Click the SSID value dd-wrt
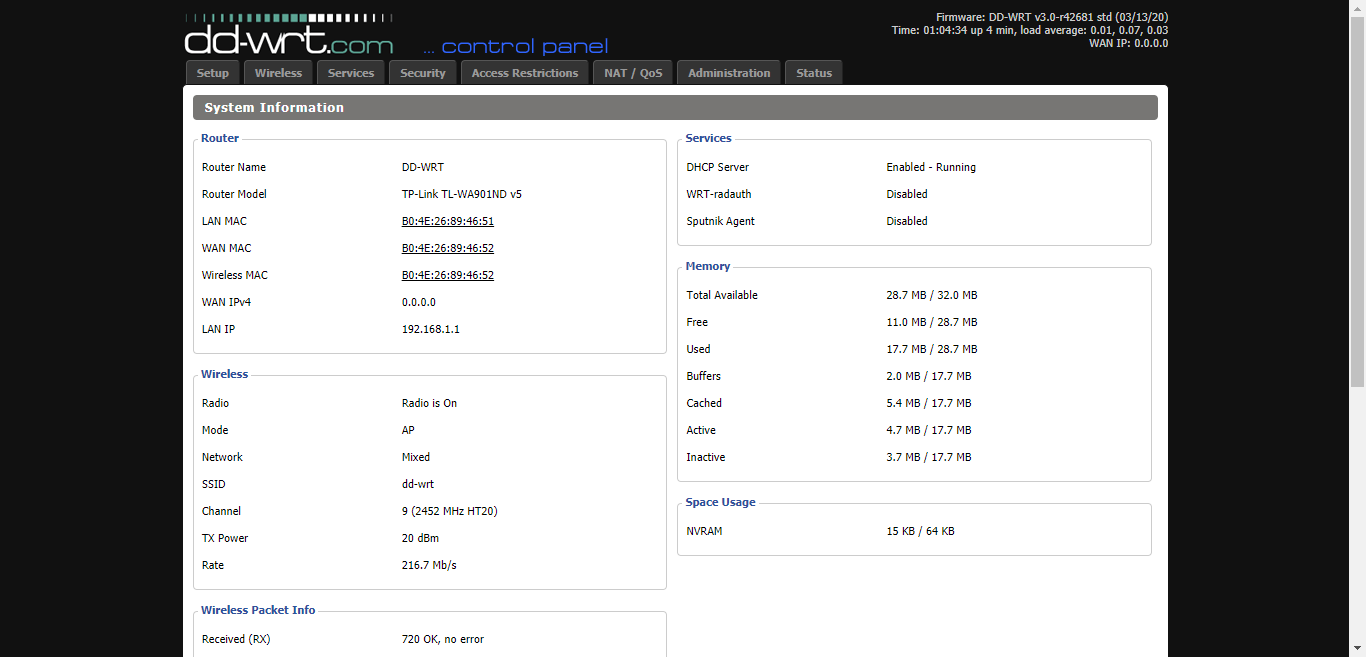Image resolution: width=1366 pixels, height=657 pixels. 418,484
